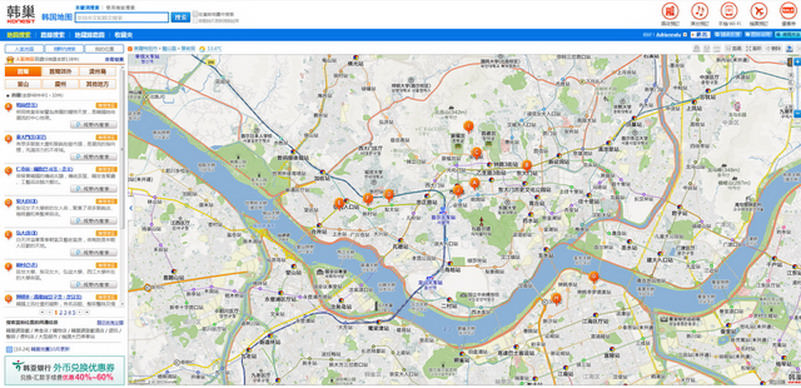
Task: Select the orange highlighted region tab
Action: coord(22,71)
